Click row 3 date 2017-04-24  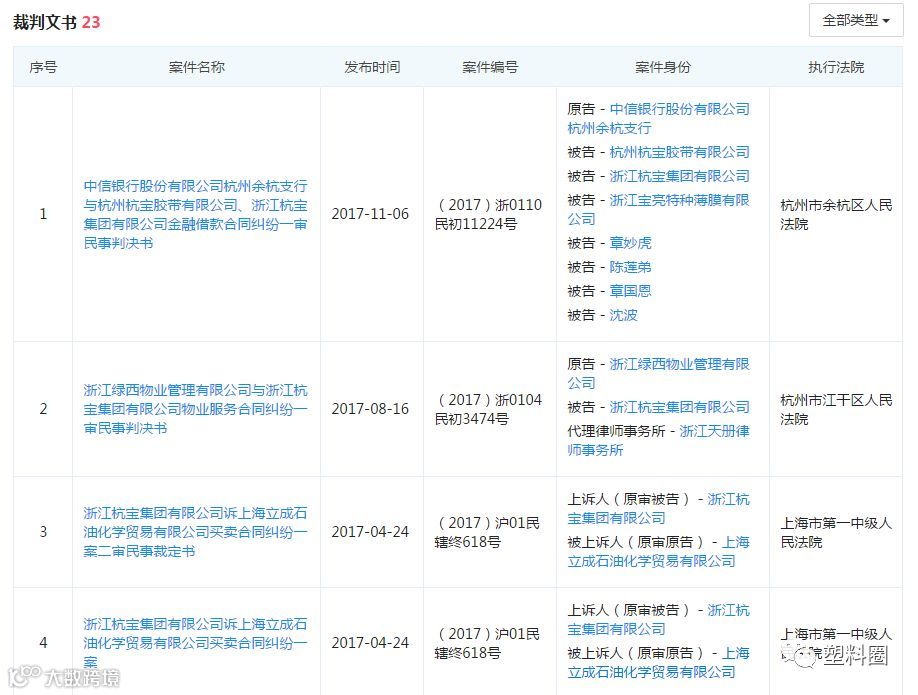pos(370,532)
